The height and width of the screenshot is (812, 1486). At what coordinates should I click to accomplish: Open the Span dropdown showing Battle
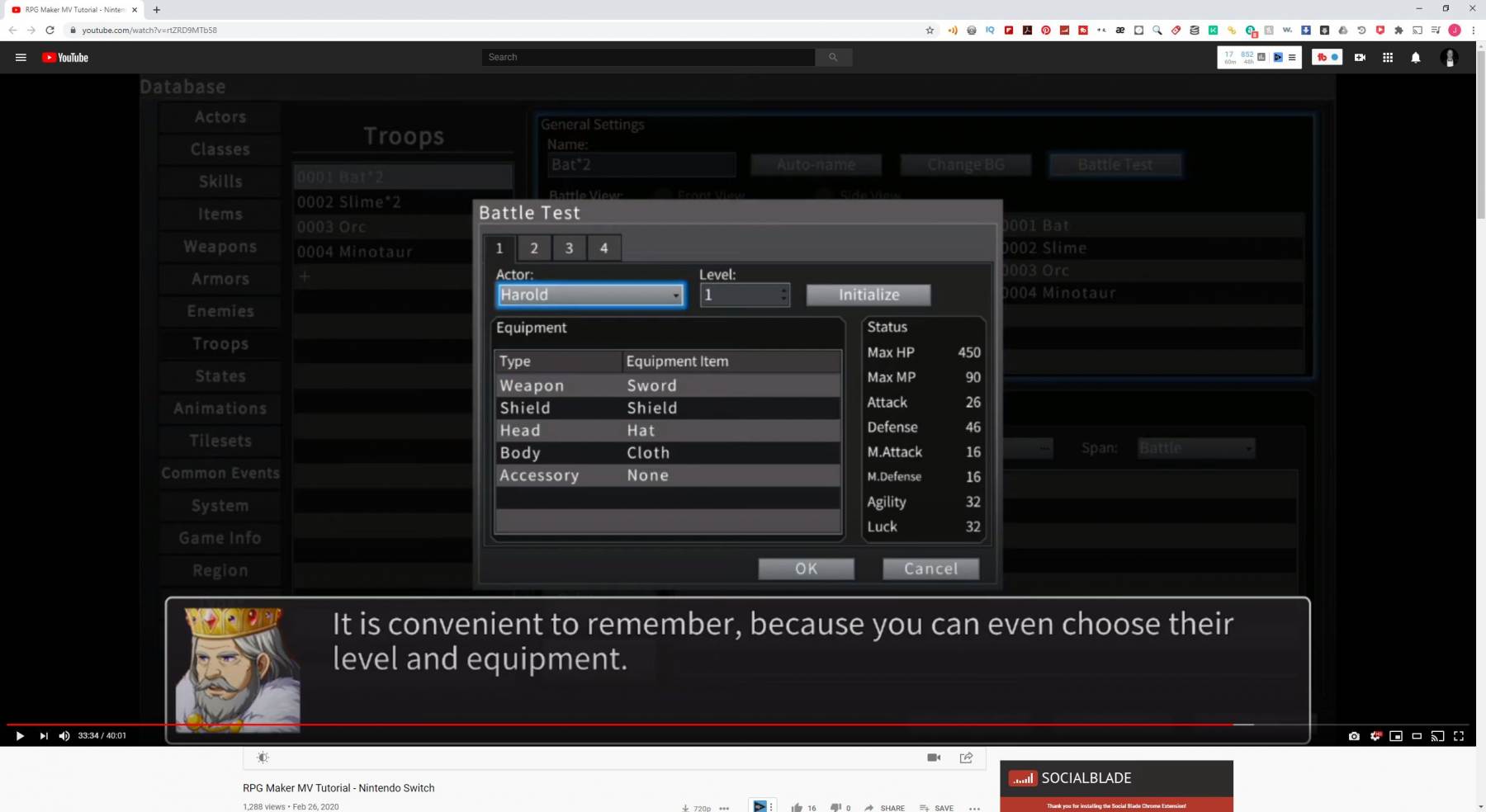pos(1196,448)
